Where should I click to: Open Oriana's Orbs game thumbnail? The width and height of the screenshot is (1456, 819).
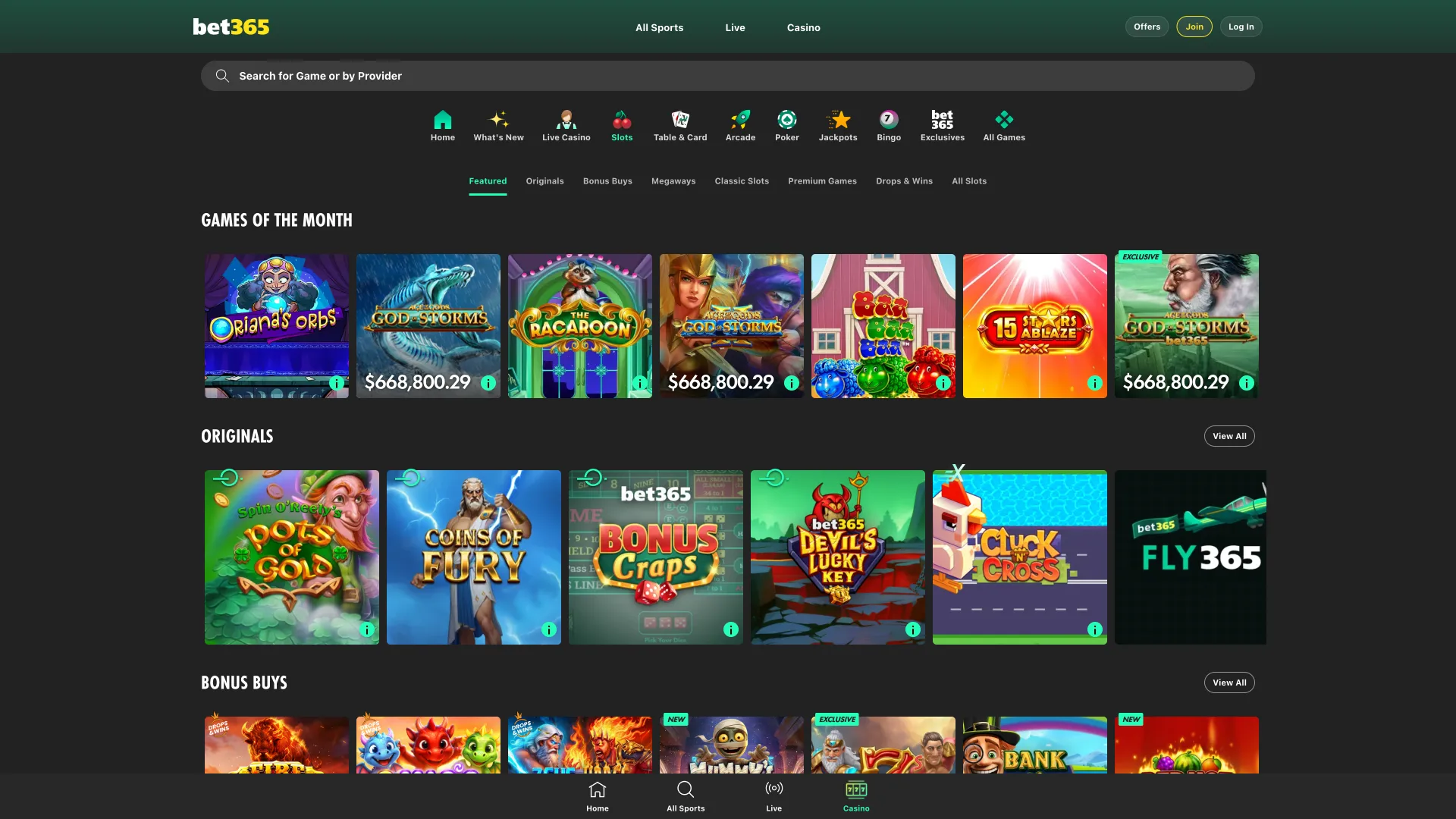click(277, 326)
